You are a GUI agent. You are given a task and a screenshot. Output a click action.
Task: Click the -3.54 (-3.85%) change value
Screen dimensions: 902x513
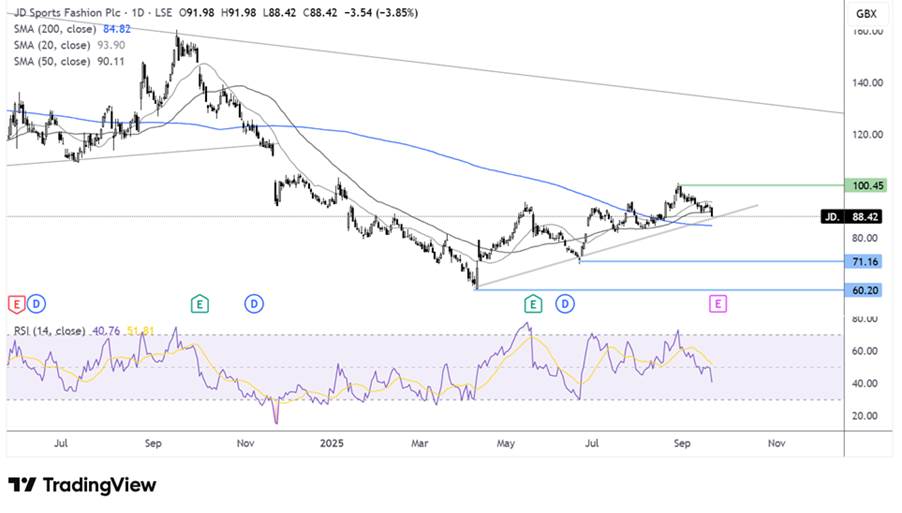click(380, 13)
